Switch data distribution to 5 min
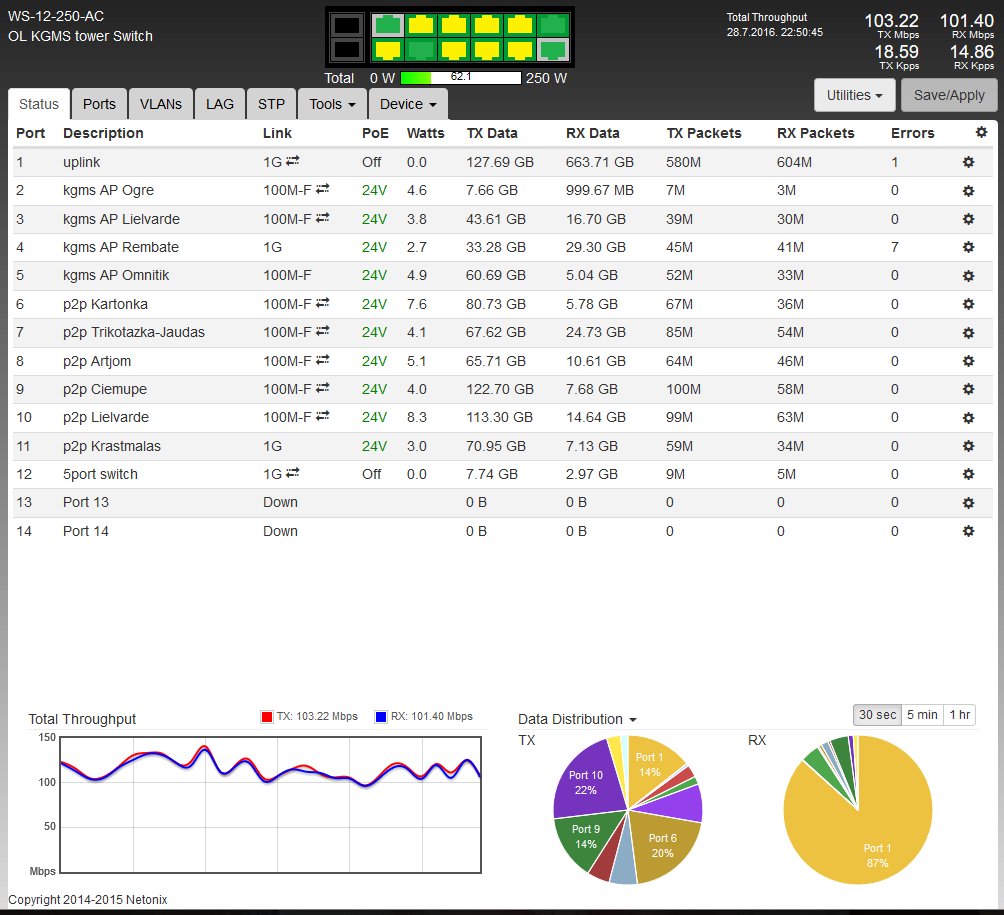Screen dimensions: 1004x915 coord(921,715)
